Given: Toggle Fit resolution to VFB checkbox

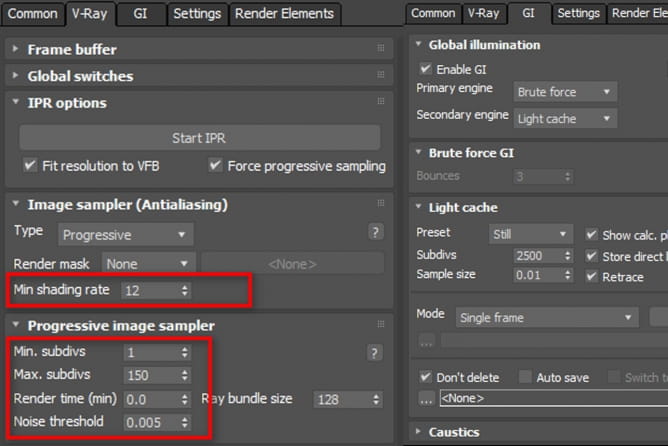Looking at the screenshot, I should point(29,165).
